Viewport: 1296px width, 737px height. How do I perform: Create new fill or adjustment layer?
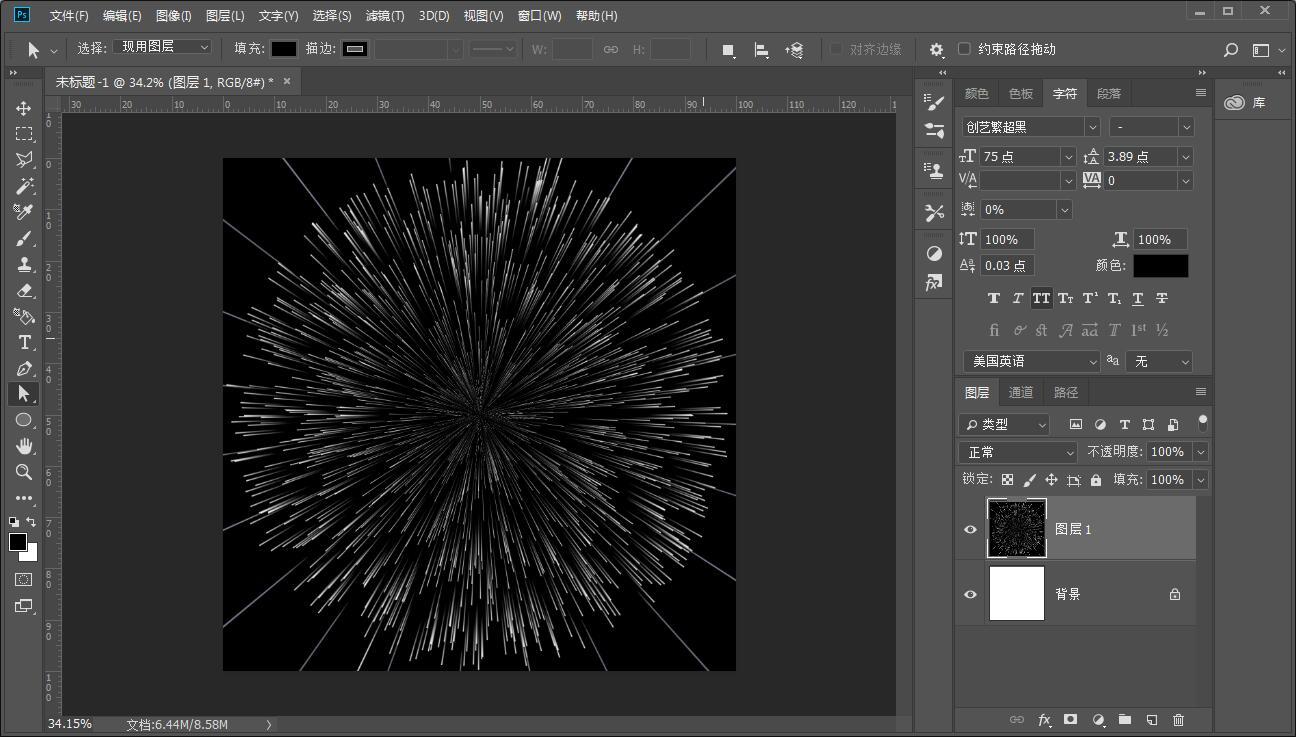click(x=1098, y=719)
